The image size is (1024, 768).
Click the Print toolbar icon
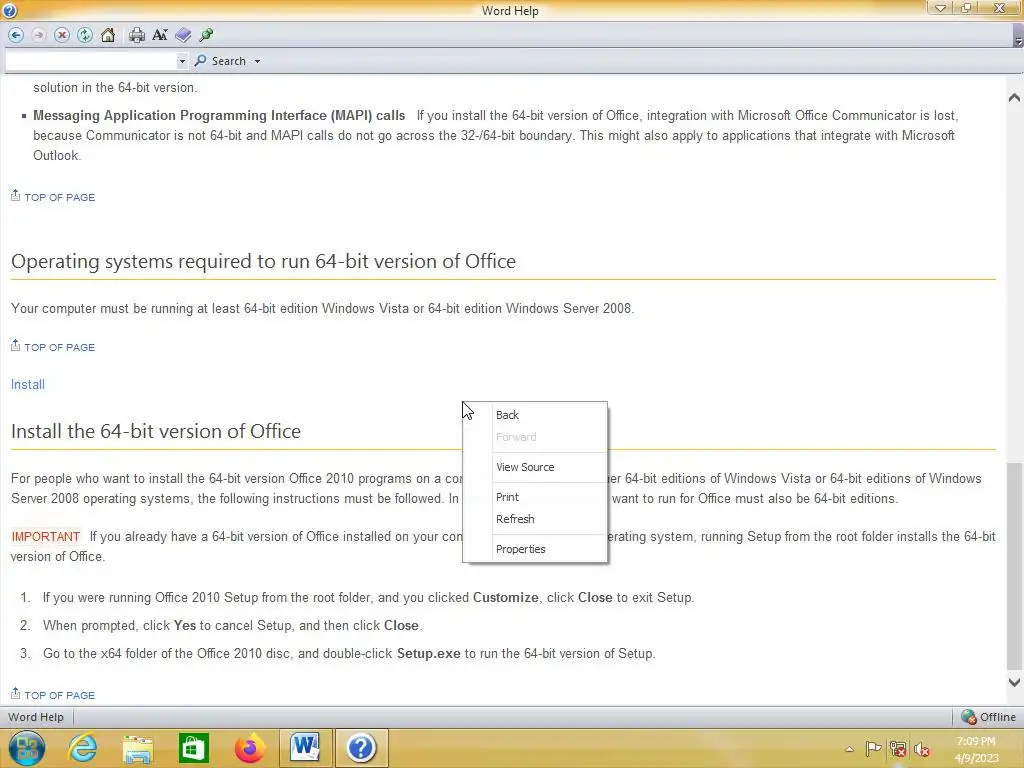point(136,35)
